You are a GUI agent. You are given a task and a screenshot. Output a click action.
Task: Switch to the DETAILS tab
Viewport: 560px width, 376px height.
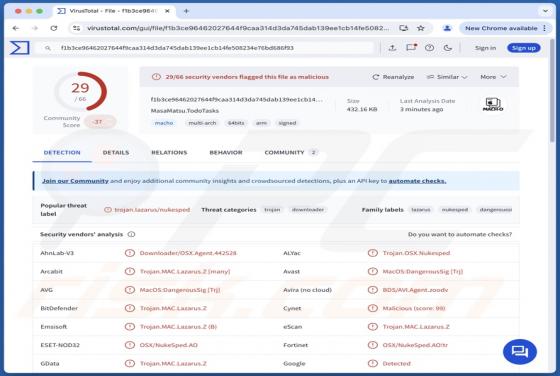[x=116, y=152]
